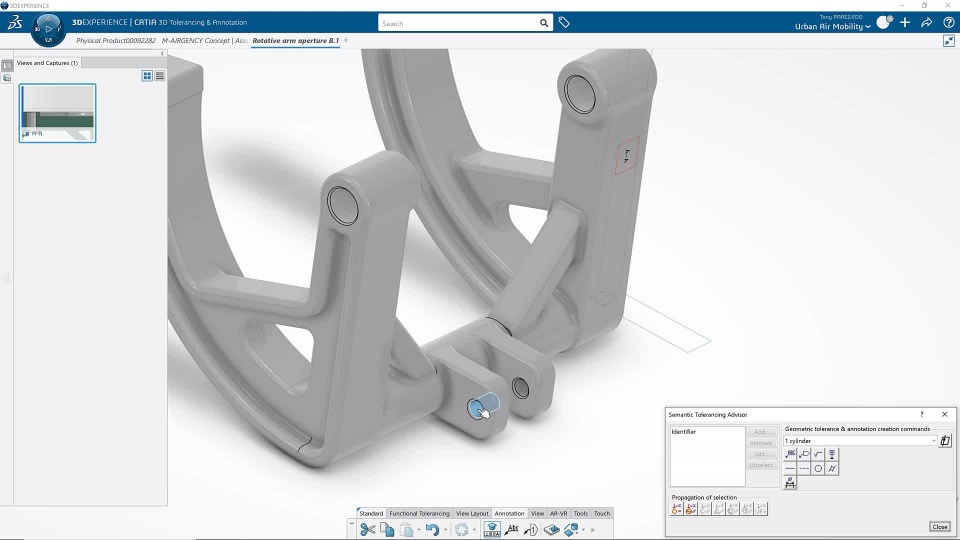Image resolution: width=960 pixels, height=540 pixels.
Task: Open the tree panel icon on left edge
Action: [x=7, y=66]
